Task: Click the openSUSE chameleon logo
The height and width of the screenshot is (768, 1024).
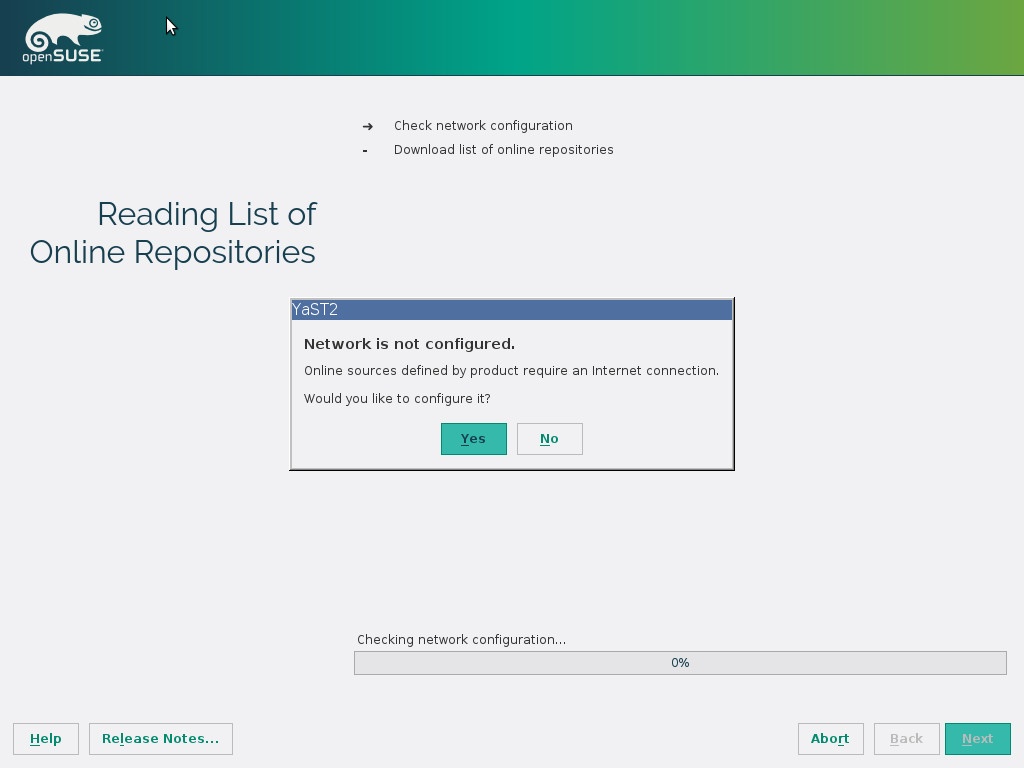Action: 62,31
